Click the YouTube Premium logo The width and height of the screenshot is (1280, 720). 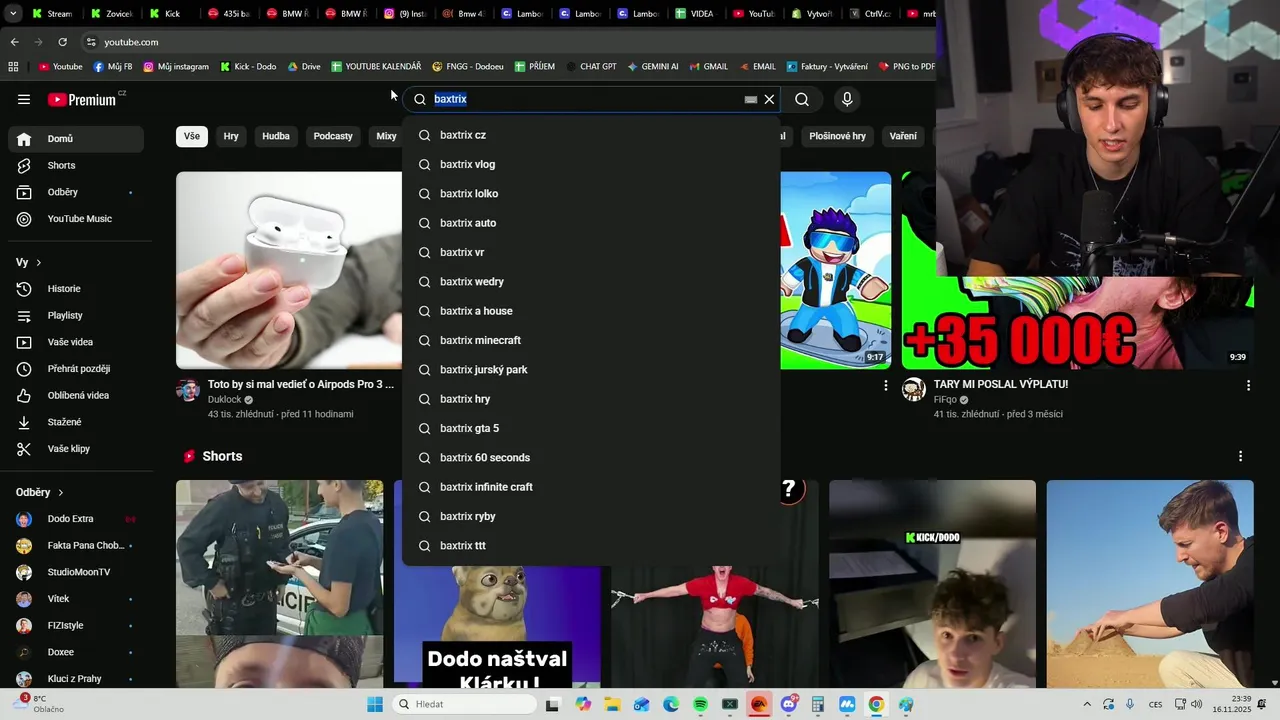(82, 99)
